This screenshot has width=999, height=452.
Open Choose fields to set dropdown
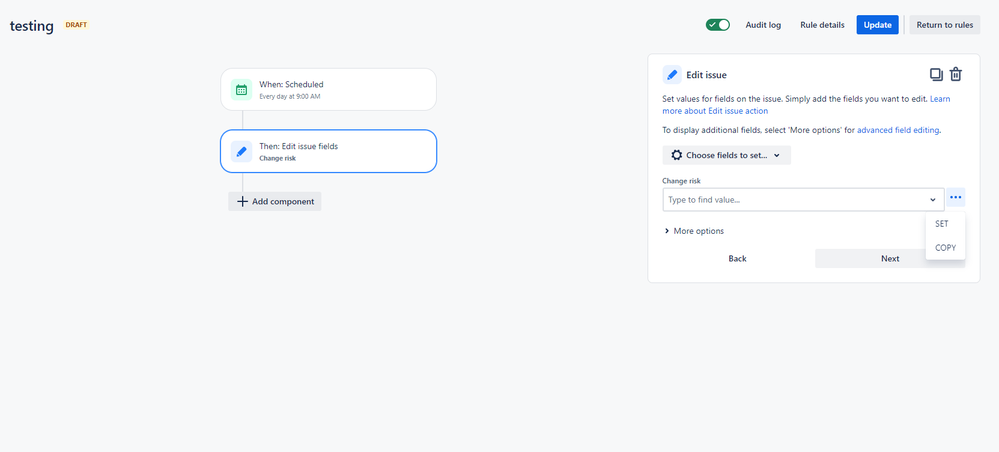[726, 155]
